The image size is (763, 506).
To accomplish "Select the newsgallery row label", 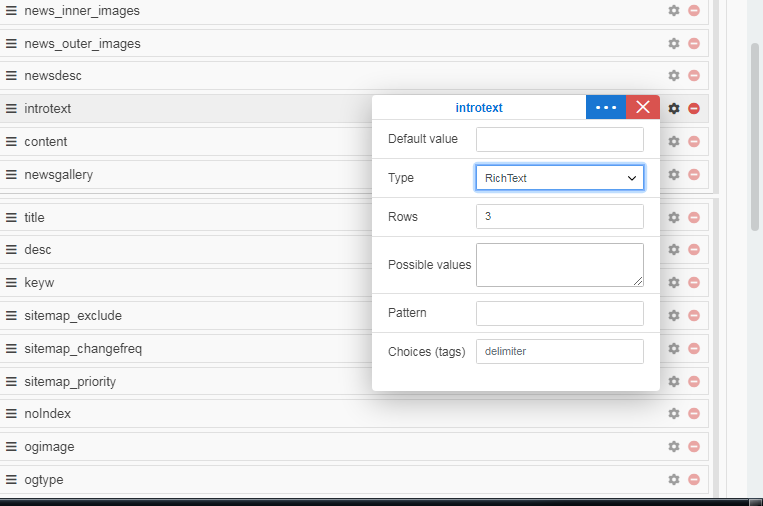I will point(58,175).
